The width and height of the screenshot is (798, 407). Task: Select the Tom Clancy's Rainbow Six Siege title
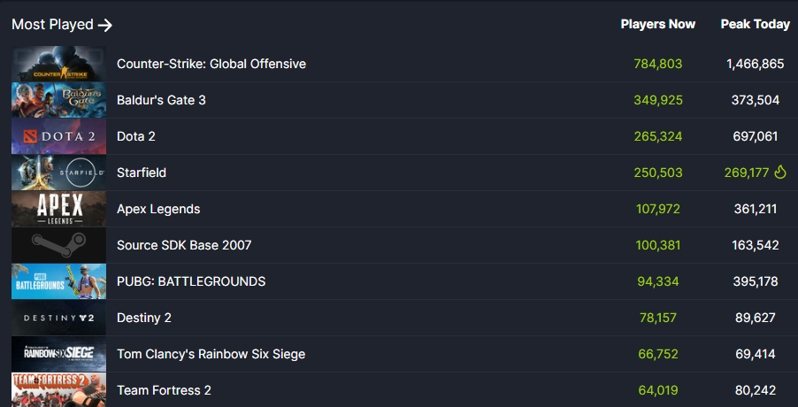[211, 354]
